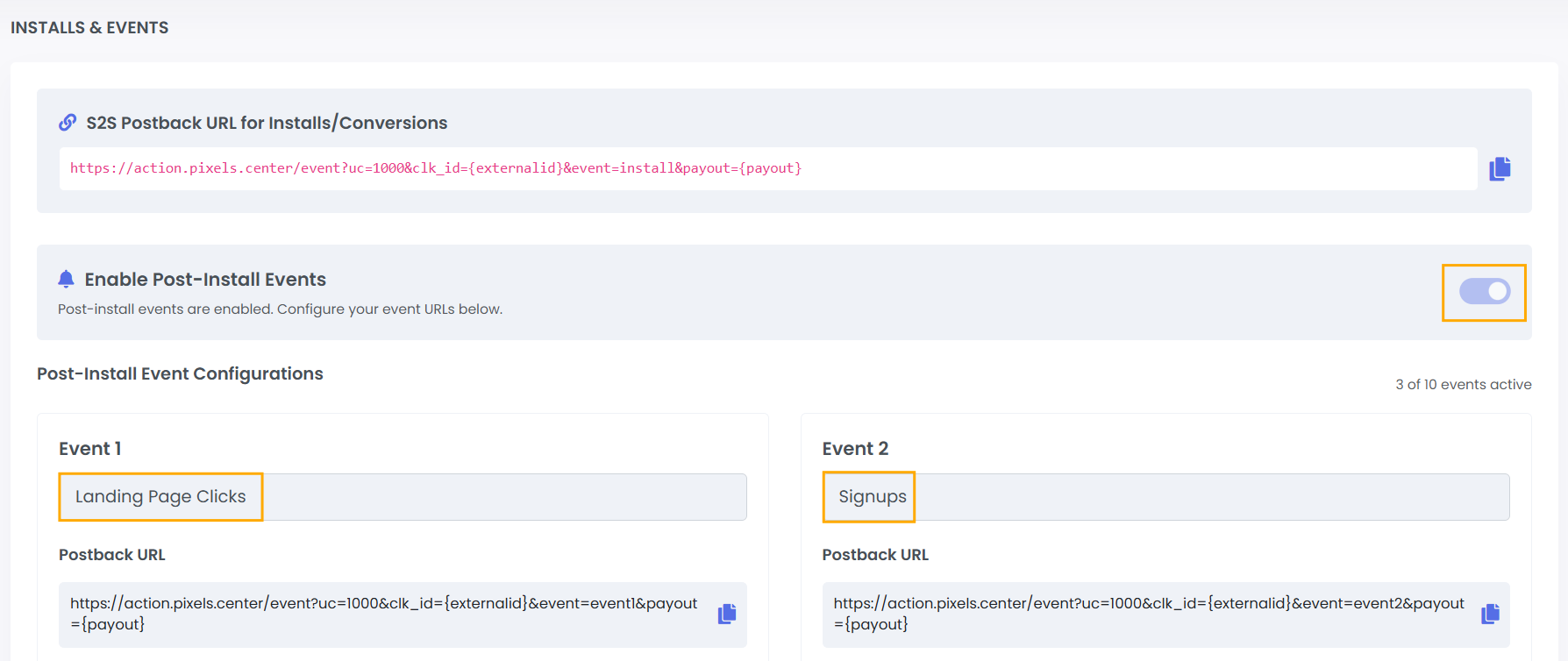Viewport: 1568px width, 661px height.
Task: Click the Post-Install Event Configurations heading
Action: point(180,374)
